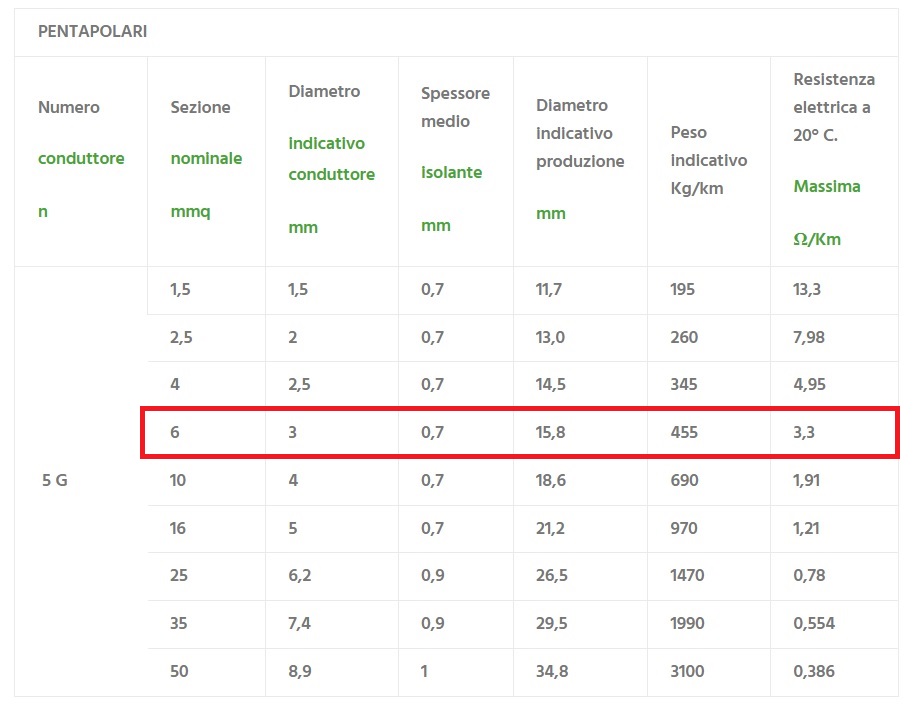
Task: Select the 'Spessore medio isolante' column header
Action: 455,160
